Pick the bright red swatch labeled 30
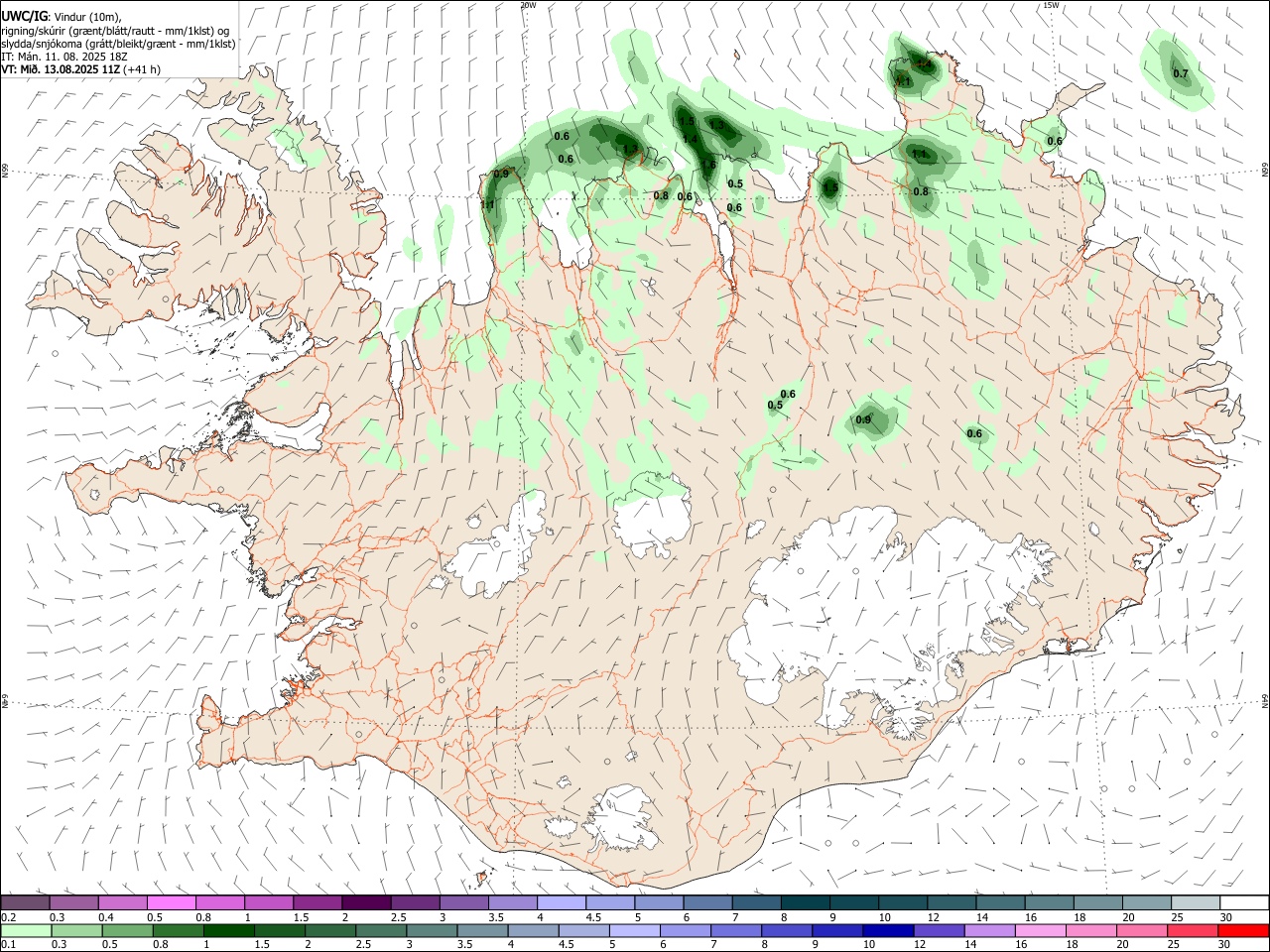 [x=1242, y=930]
